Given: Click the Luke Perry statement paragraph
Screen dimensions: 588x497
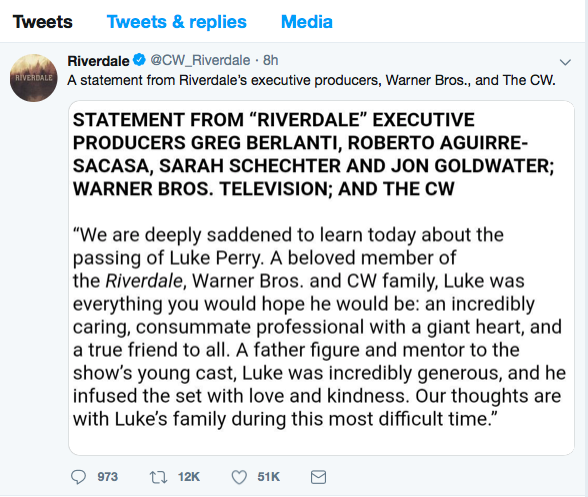Looking at the screenshot, I should point(319,327).
